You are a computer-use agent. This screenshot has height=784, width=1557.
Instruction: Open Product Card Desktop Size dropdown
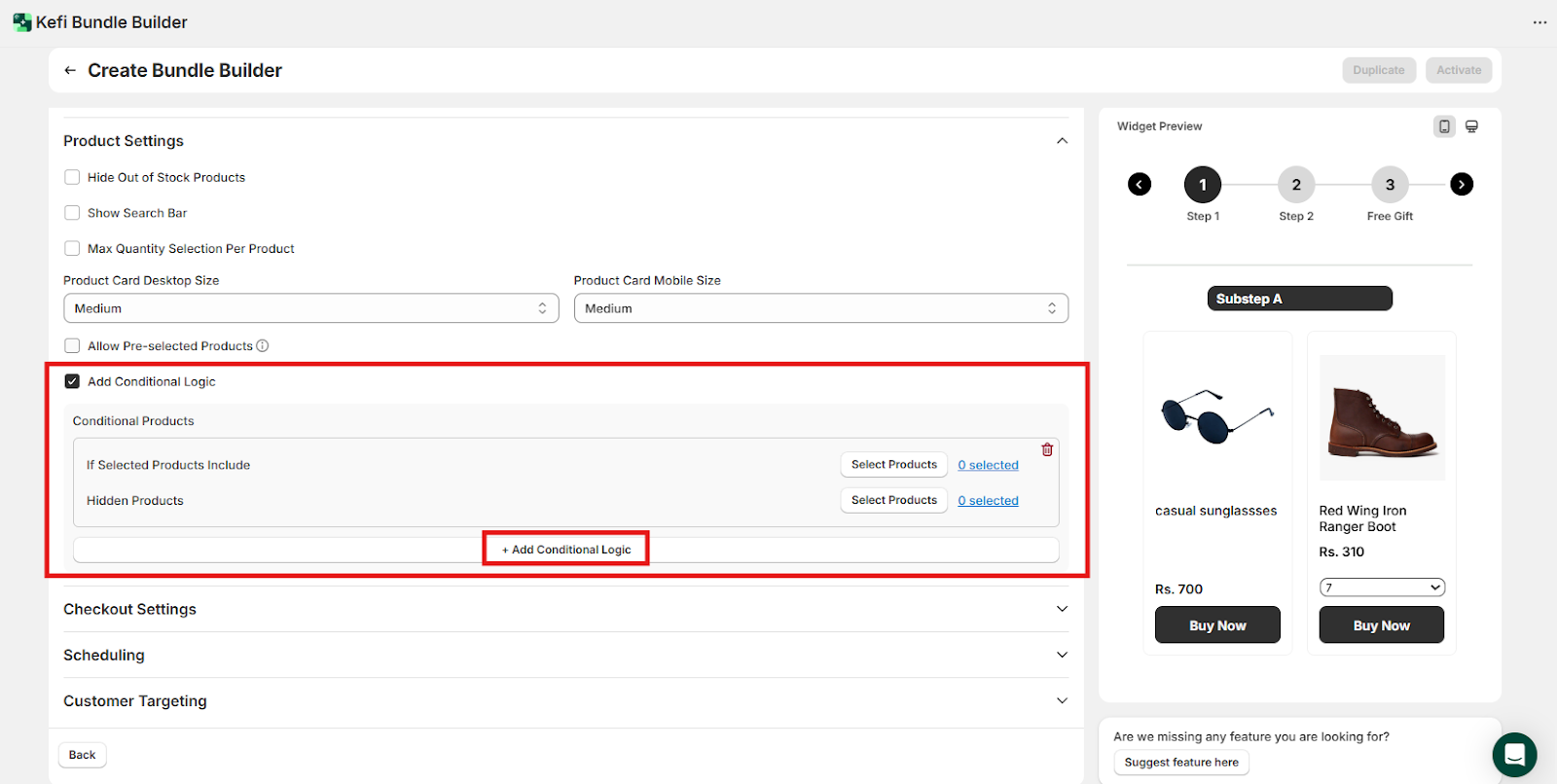(310, 308)
